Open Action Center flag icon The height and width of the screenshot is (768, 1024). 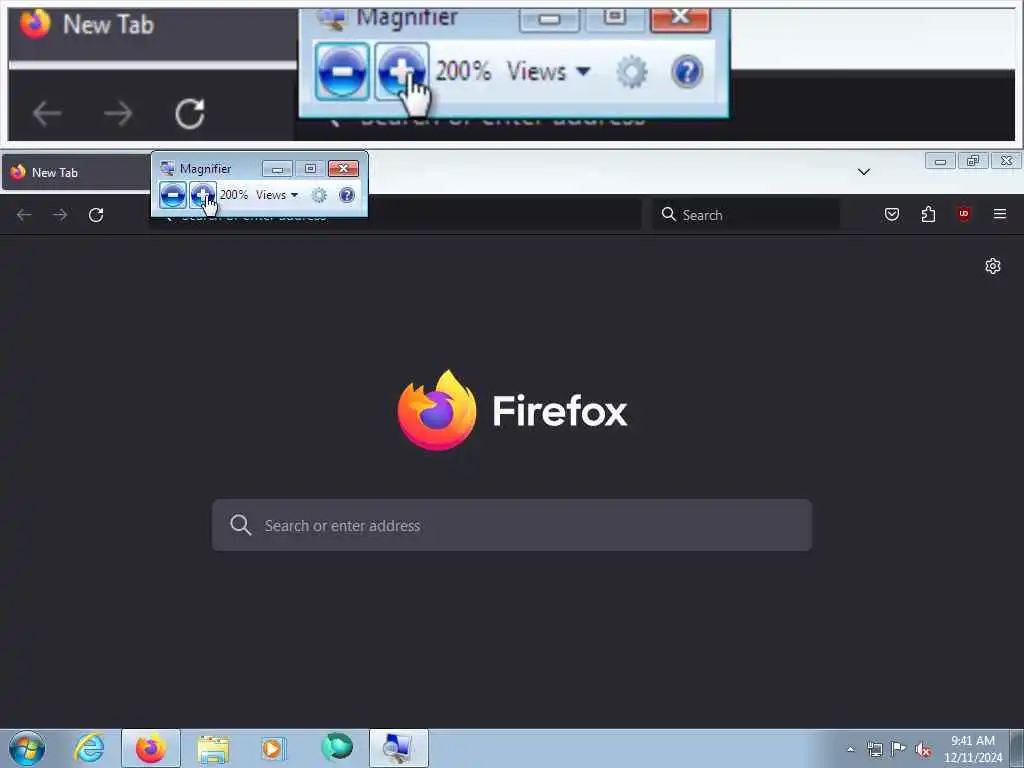899,748
